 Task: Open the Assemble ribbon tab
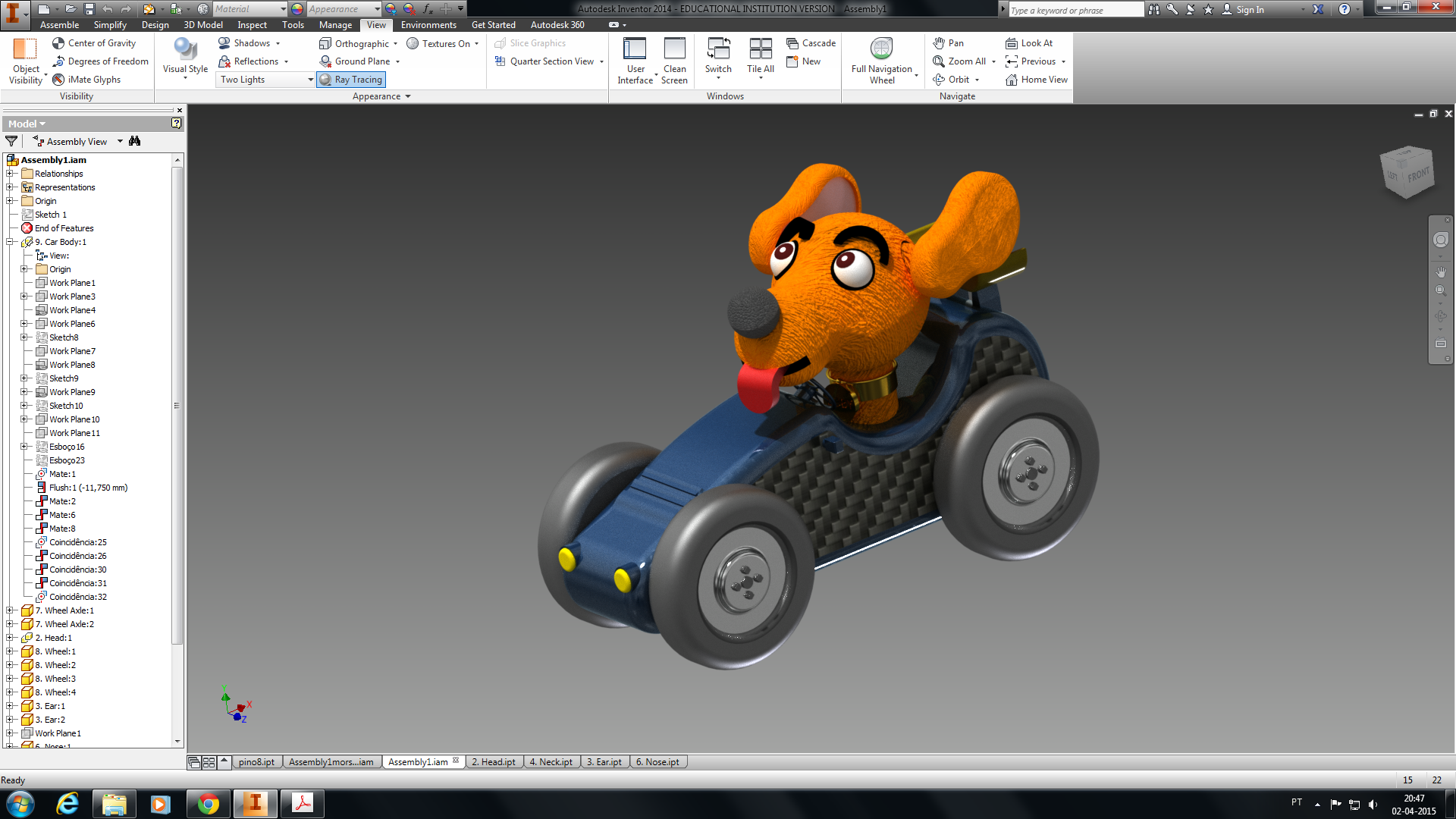(x=59, y=25)
